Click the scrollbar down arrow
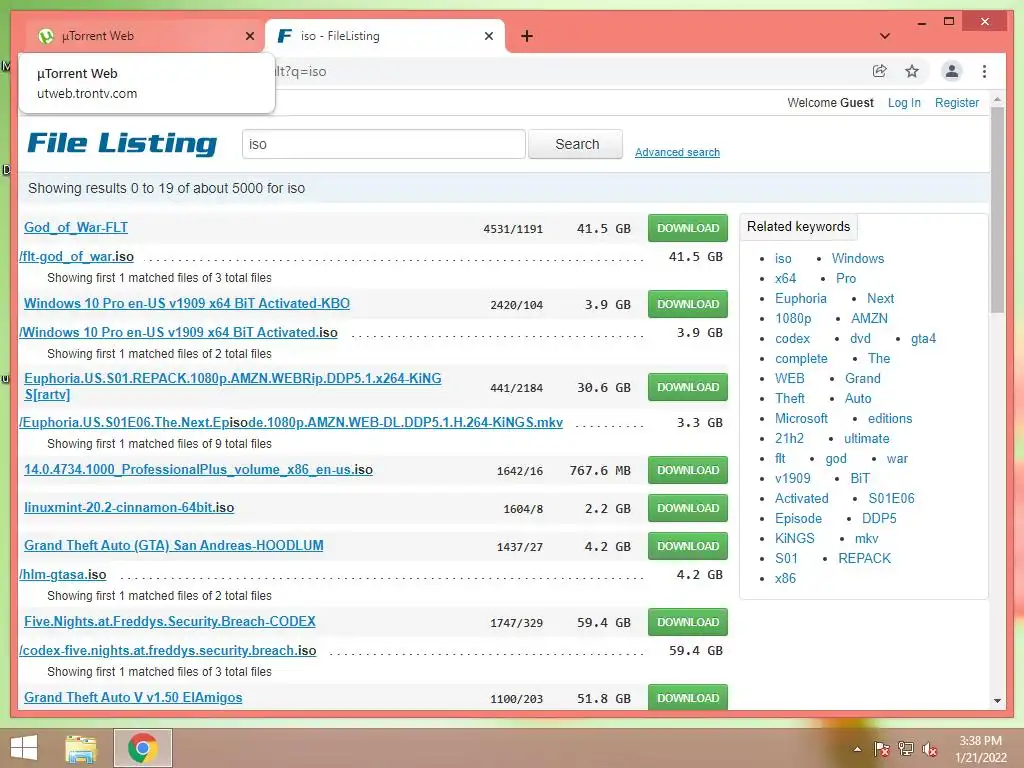This screenshot has width=1024, height=768. click(997, 700)
